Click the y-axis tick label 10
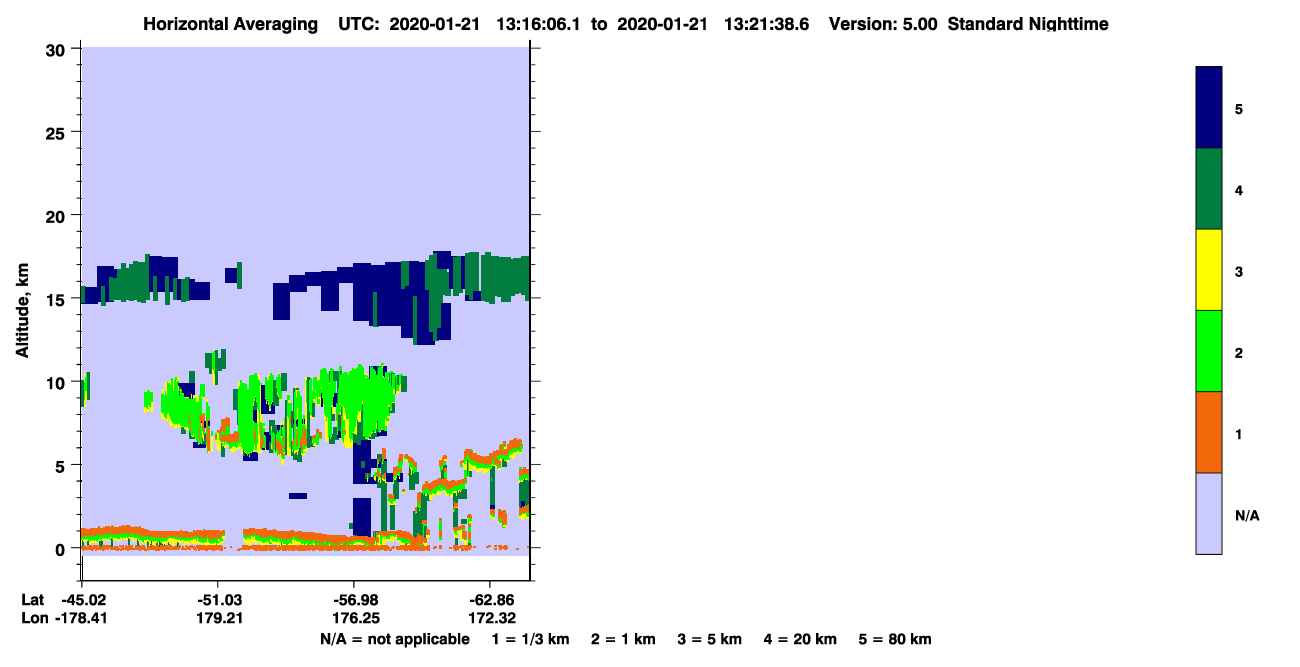The height and width of the screenshot is (667, 1300). tap(57, 382)
